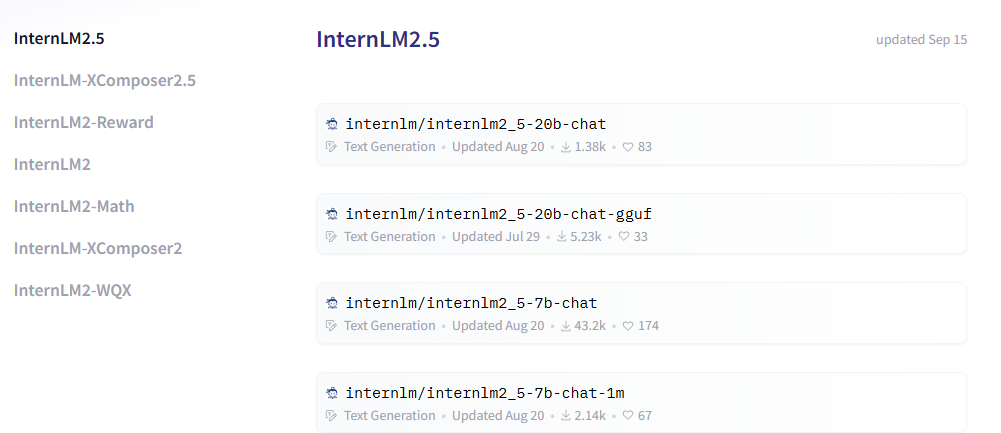The width and height of the screenshot is (1001, 433).
Task: Click the InternLM2.5 collection heading
Action: [378, 40]
